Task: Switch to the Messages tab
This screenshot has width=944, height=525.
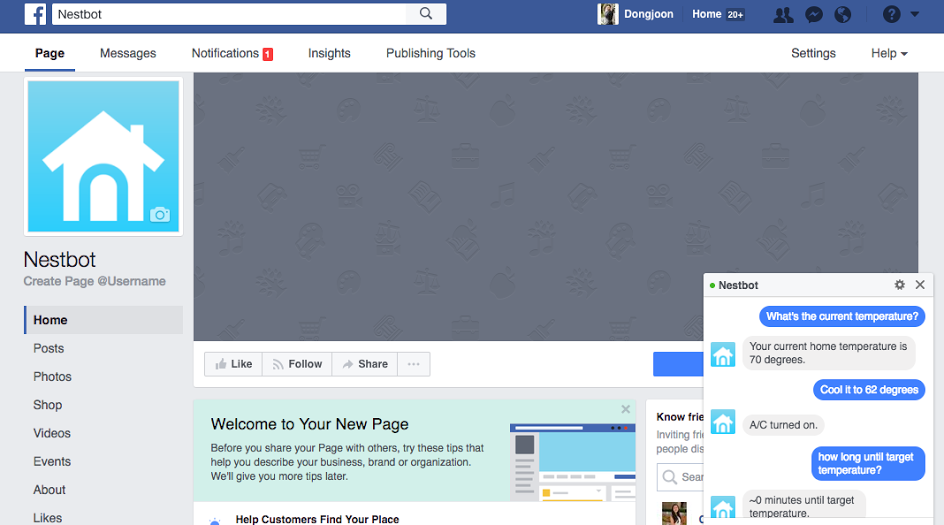Action: point(128,53)
